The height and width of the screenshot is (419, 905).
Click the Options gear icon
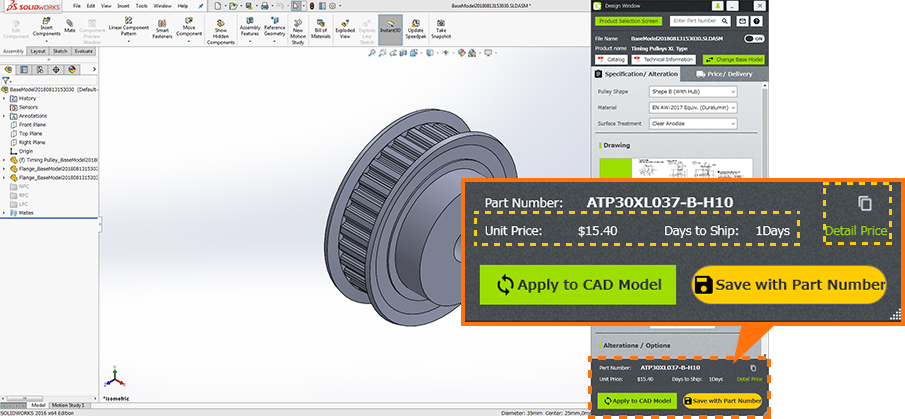pyautogui.click(x=332, y=5)
